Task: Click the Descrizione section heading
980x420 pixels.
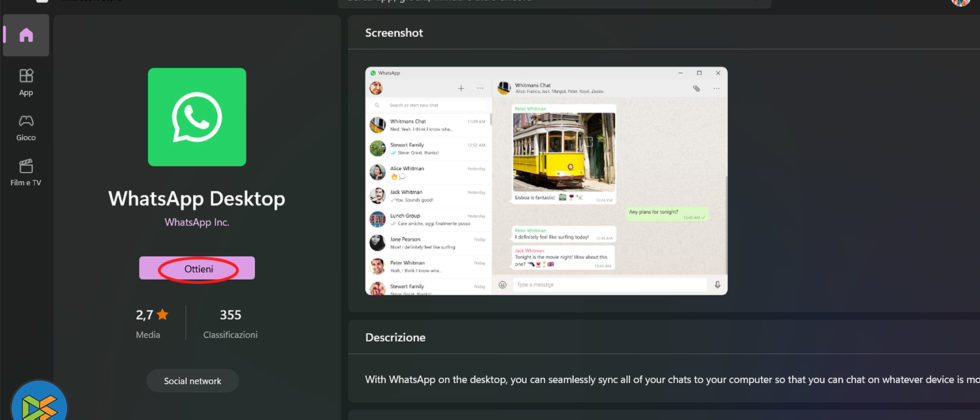Action: pyautogui.click(x=395, y=338)
